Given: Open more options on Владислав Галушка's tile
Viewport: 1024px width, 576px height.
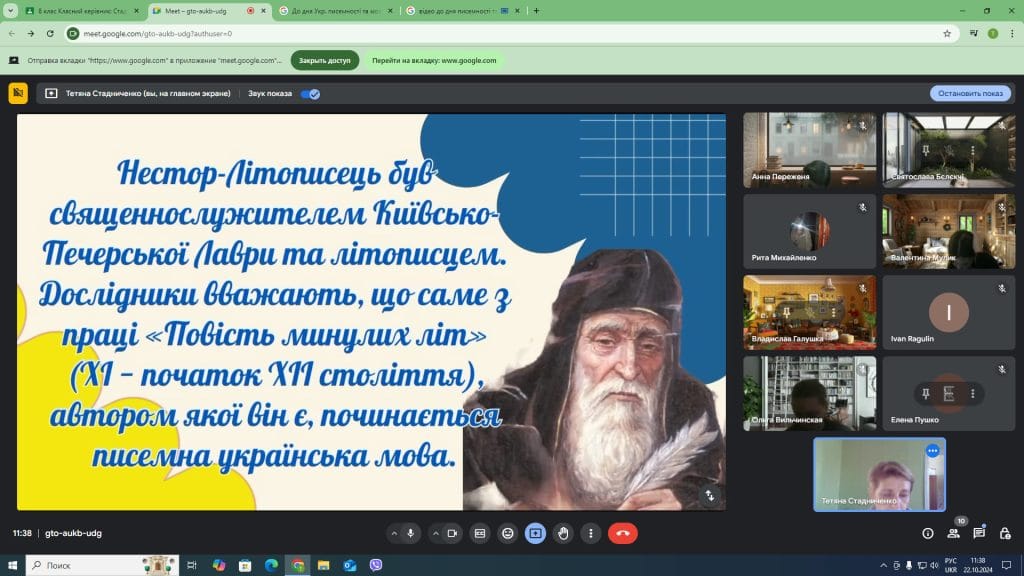Looking at the screenshot, I should point(833,313).
